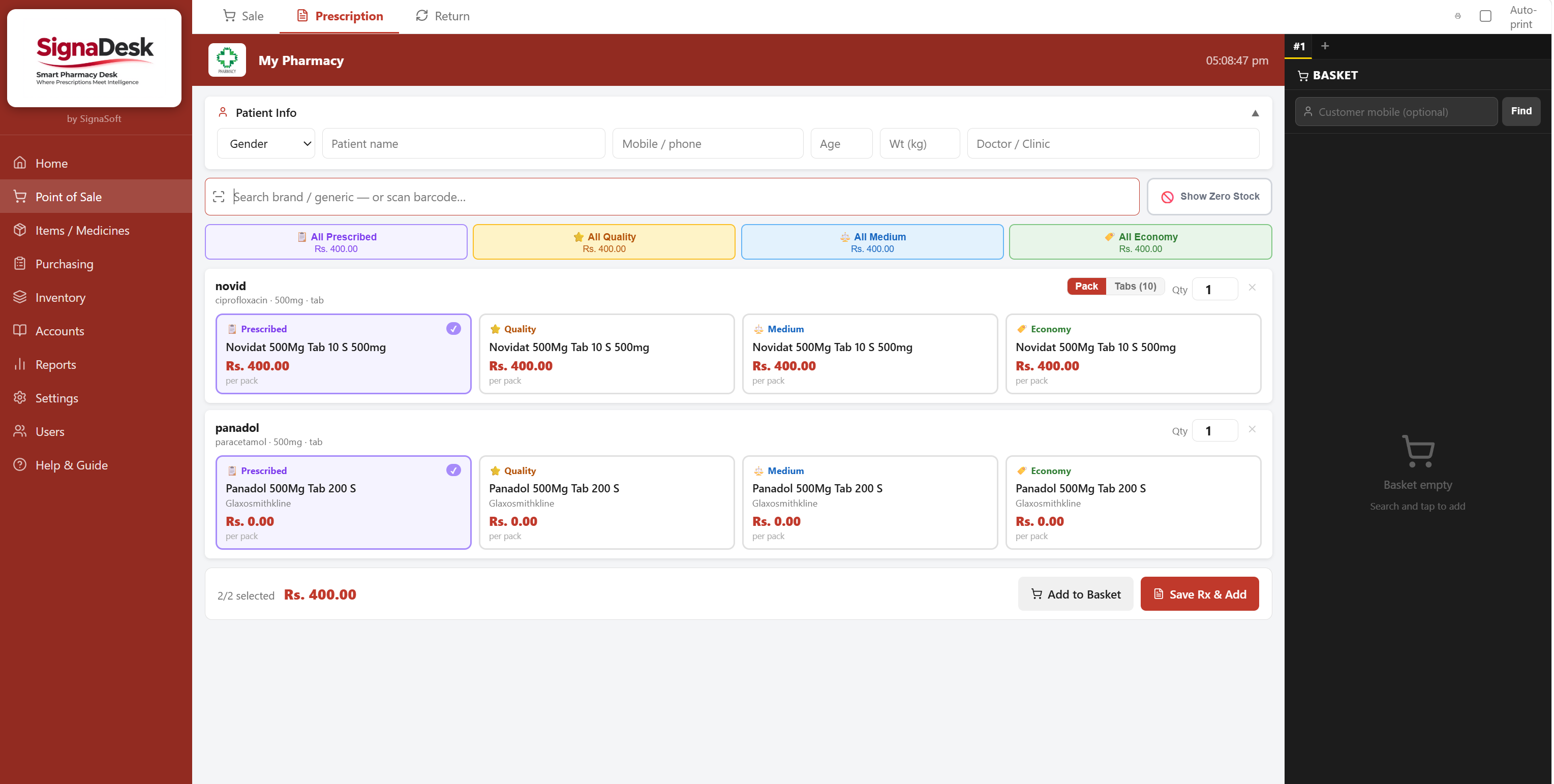The image size is (1554, 784).
Task: Collapse the Patient Info section
Action: pos(1255,113)
